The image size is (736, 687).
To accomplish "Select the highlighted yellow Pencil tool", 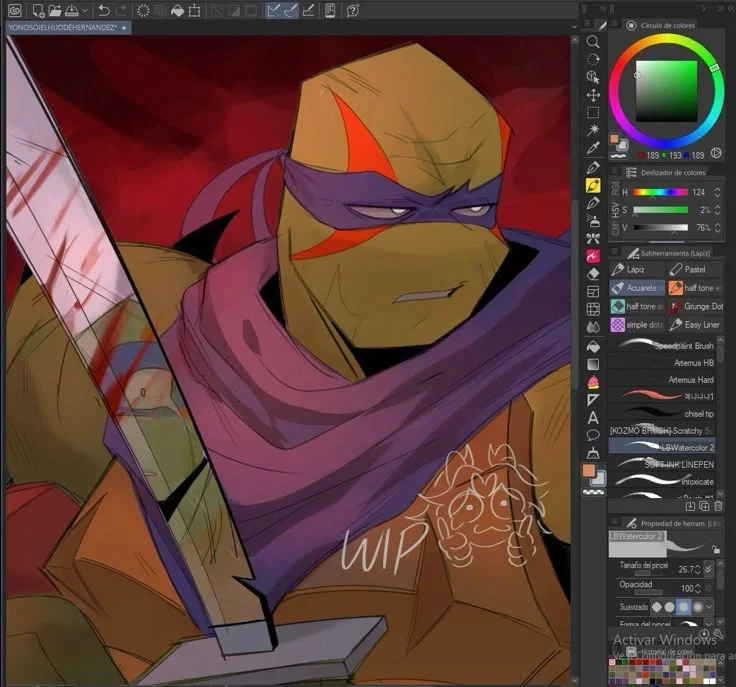I will [x=593, y=185].
